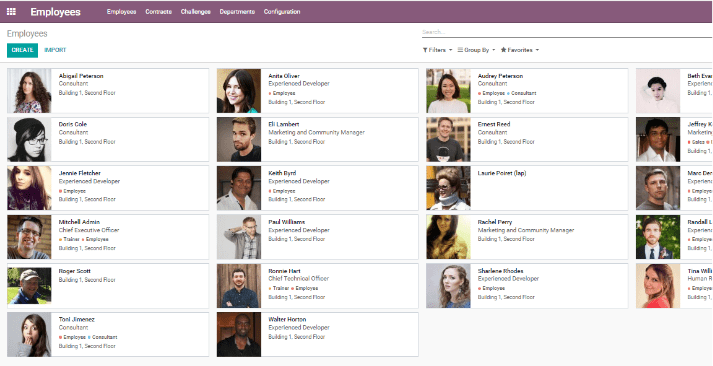Click the funnel icon beside Filters
This screenshot has height=366, width=713.
(425, 50)
